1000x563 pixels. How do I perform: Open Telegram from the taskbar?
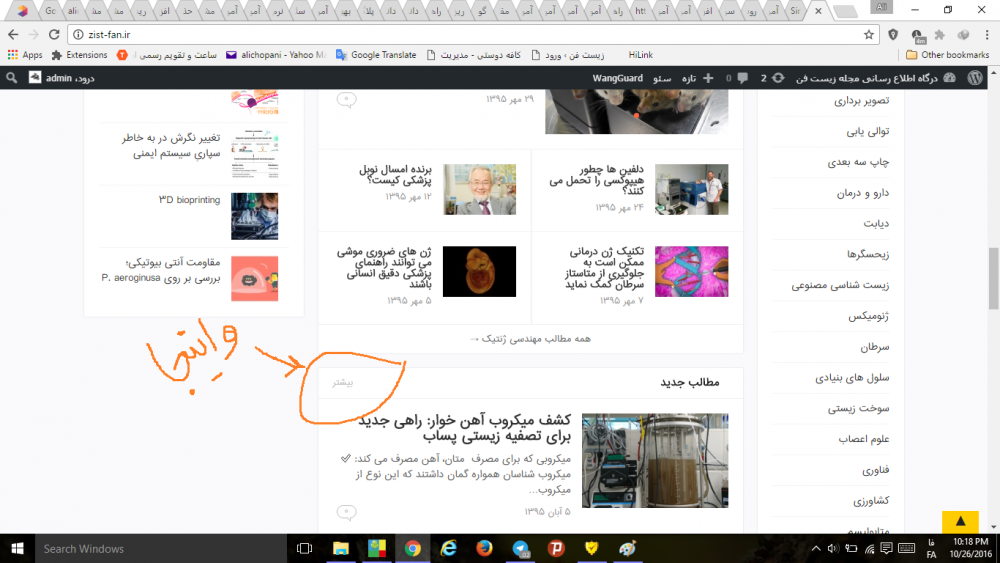521,548
